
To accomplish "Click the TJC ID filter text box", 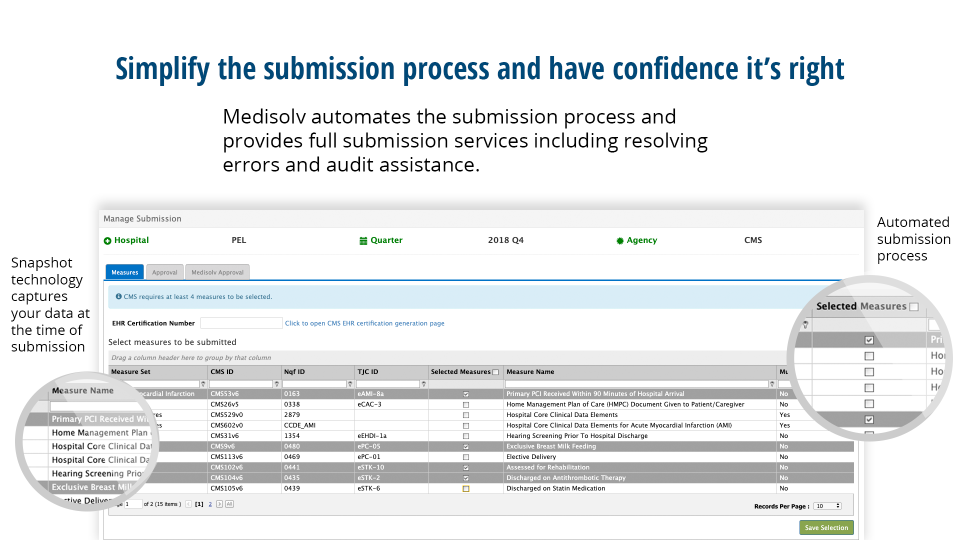I will pyautogui.click(x=388, y=384).
